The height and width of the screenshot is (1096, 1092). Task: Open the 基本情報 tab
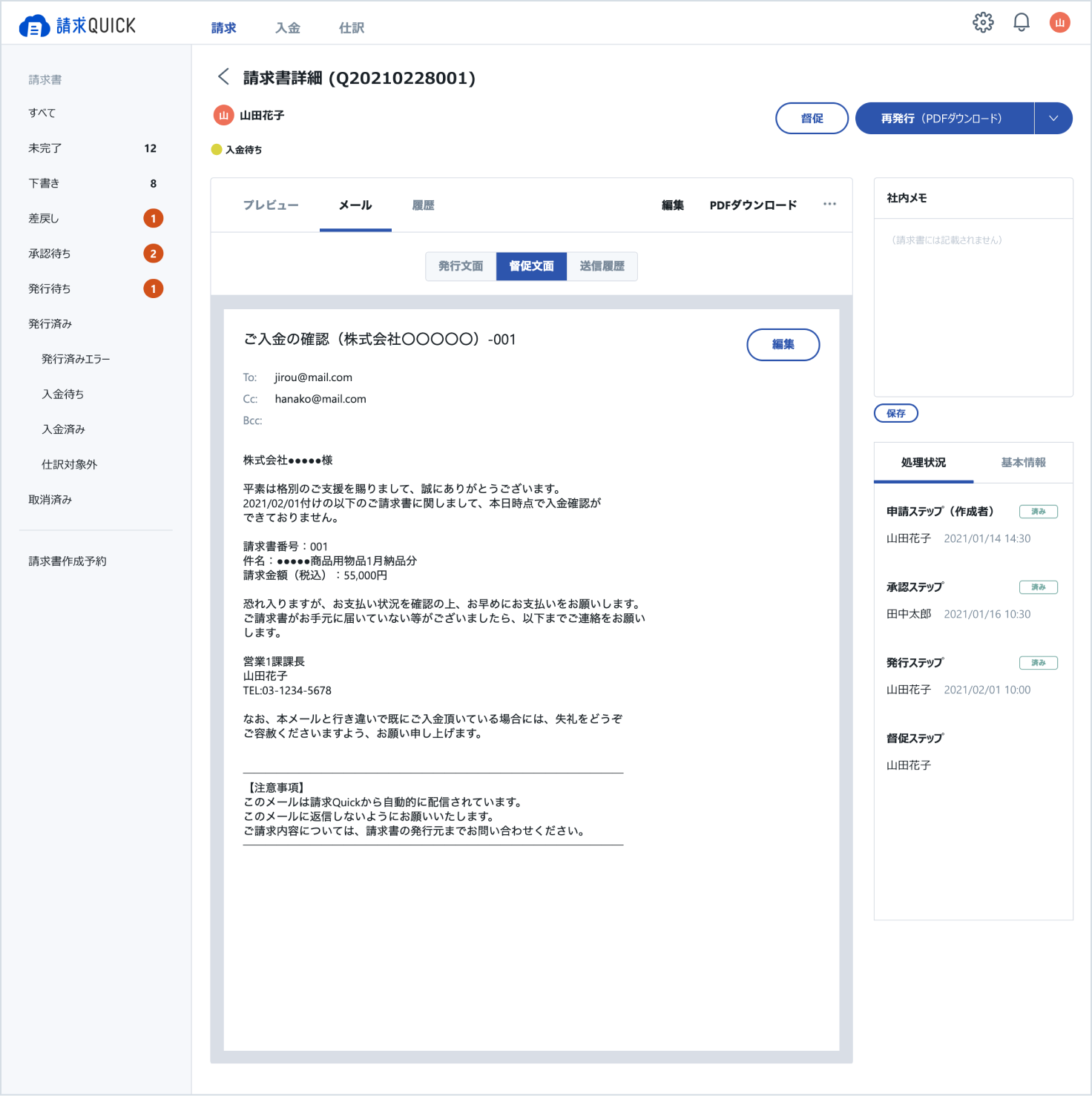(1023, 462)
